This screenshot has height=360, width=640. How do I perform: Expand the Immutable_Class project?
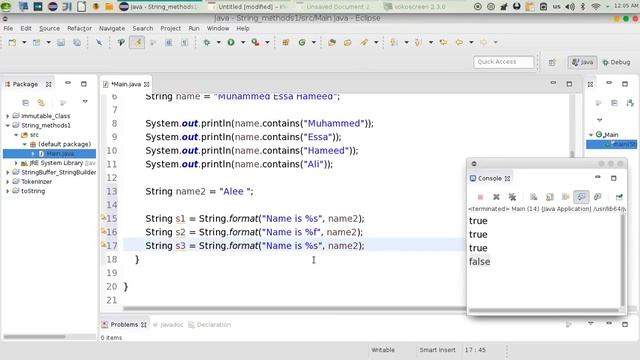click(x=8, y=116)
